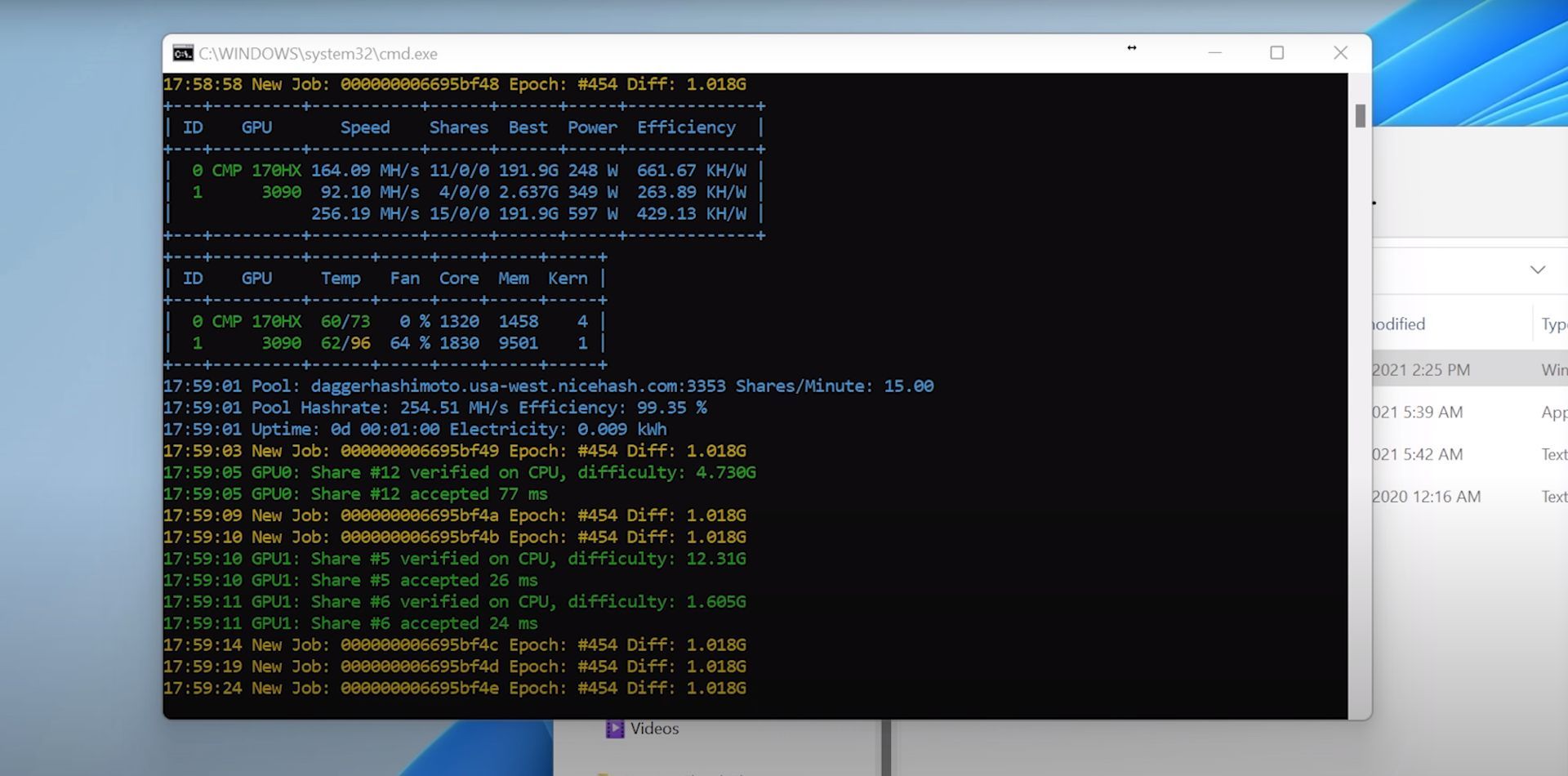The height and width of the screenshot is (776, 1568).
Task: Click the Uptime: 0d 00:01:00 text
Action: pos(345,430)
